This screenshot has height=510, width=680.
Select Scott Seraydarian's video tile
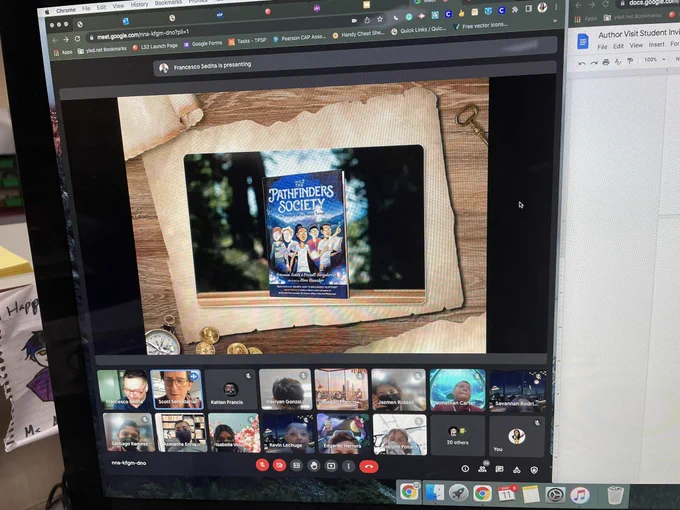(x=177, y=389)
